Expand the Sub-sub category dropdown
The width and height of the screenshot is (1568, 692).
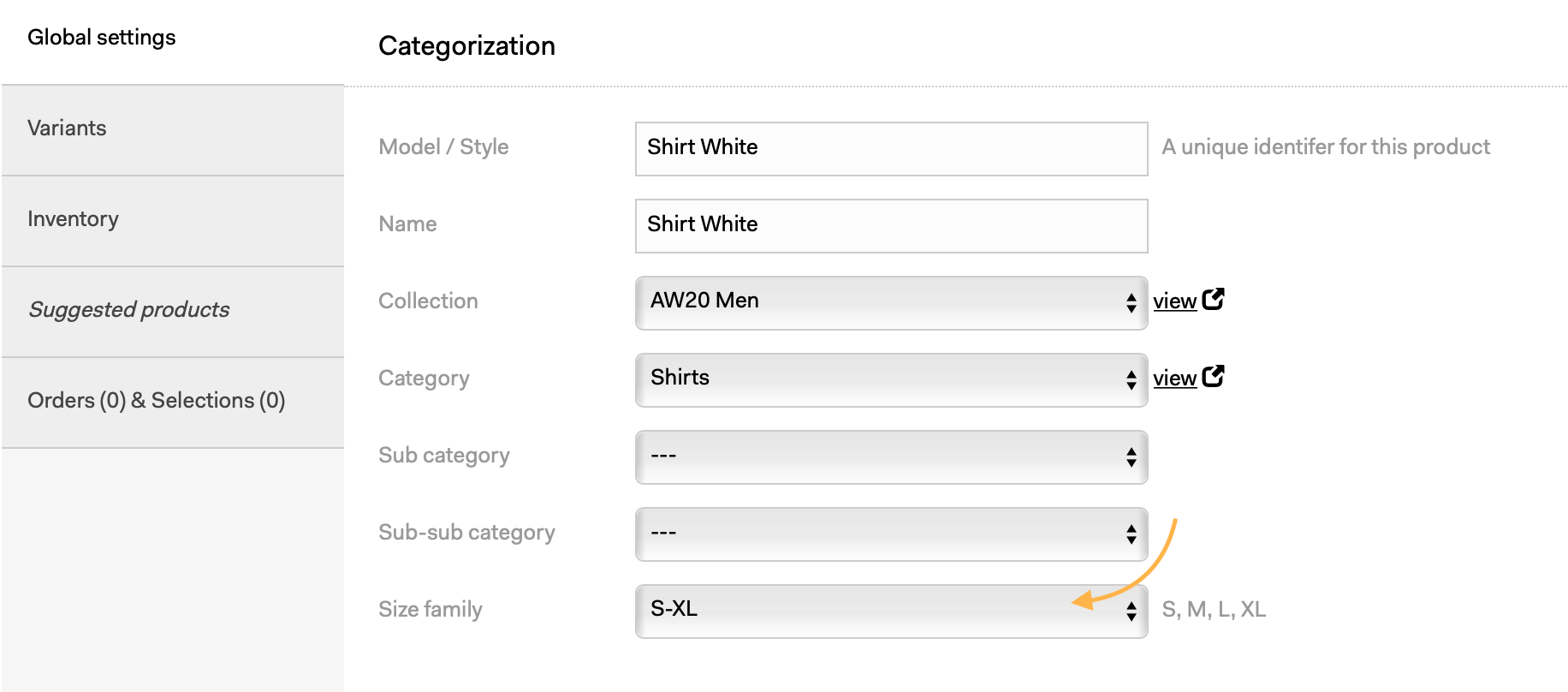(x=891, y=534)
